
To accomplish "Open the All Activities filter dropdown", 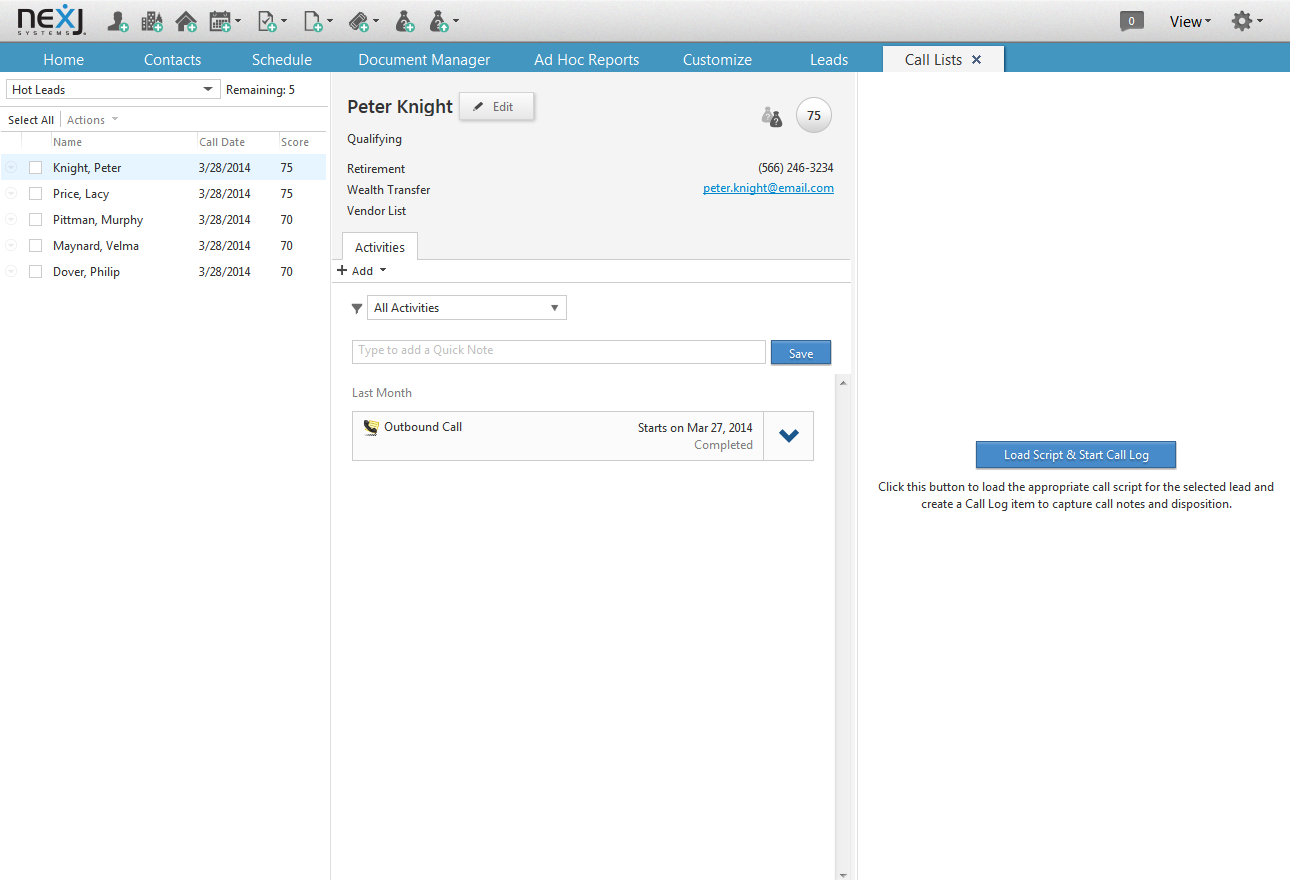I will coord(467,308).
